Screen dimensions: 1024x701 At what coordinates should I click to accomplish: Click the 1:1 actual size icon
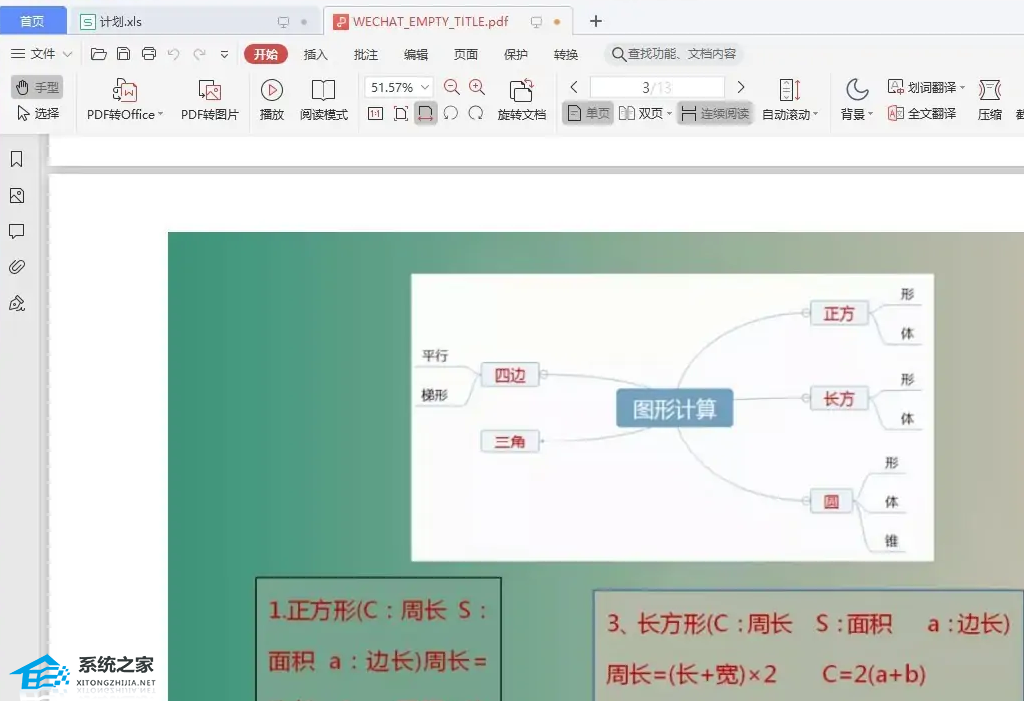coord(375,114)
